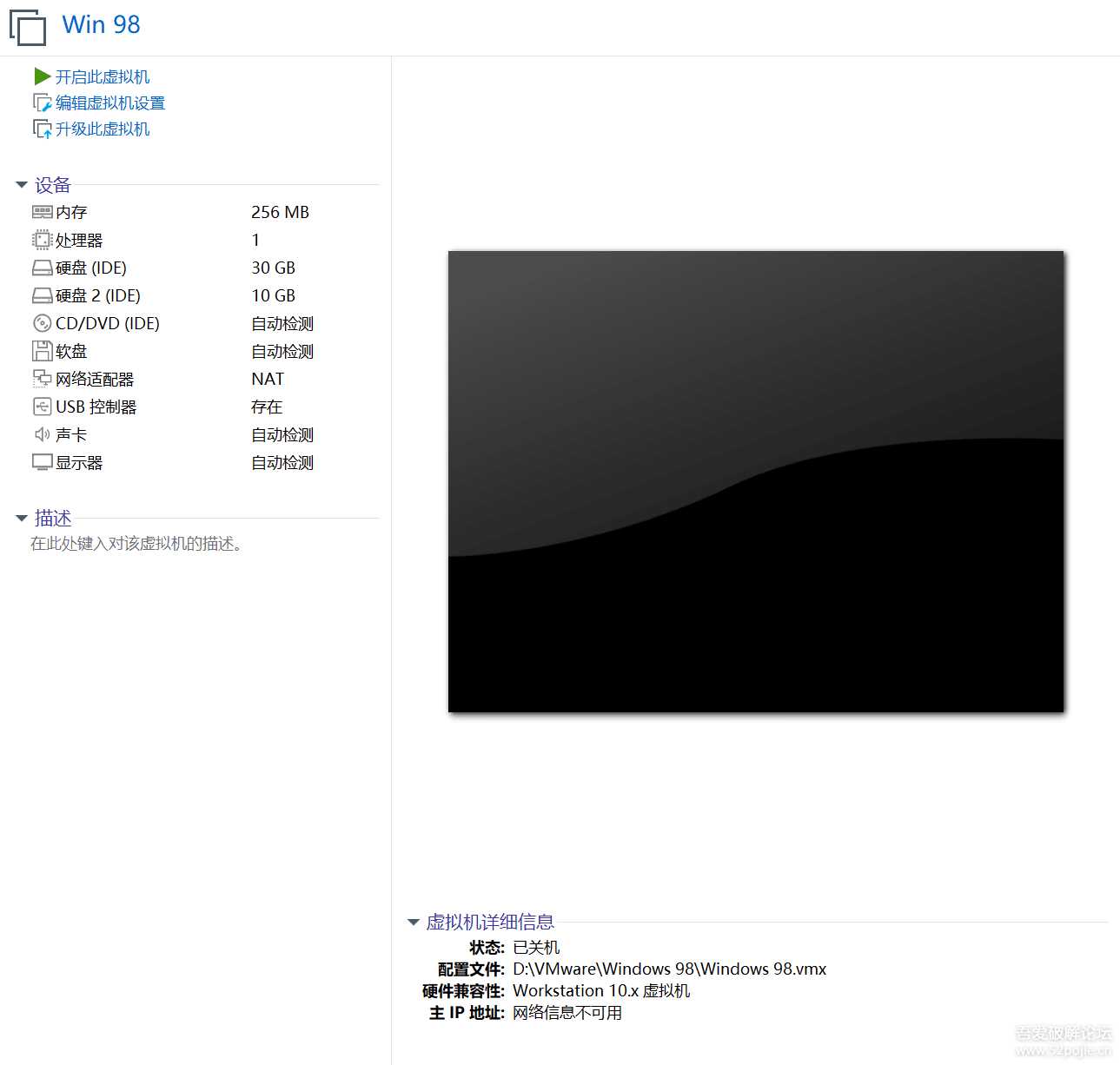
Task: Click 开启此虚拟机 to start the VM
Action: [x=103, y=76]
